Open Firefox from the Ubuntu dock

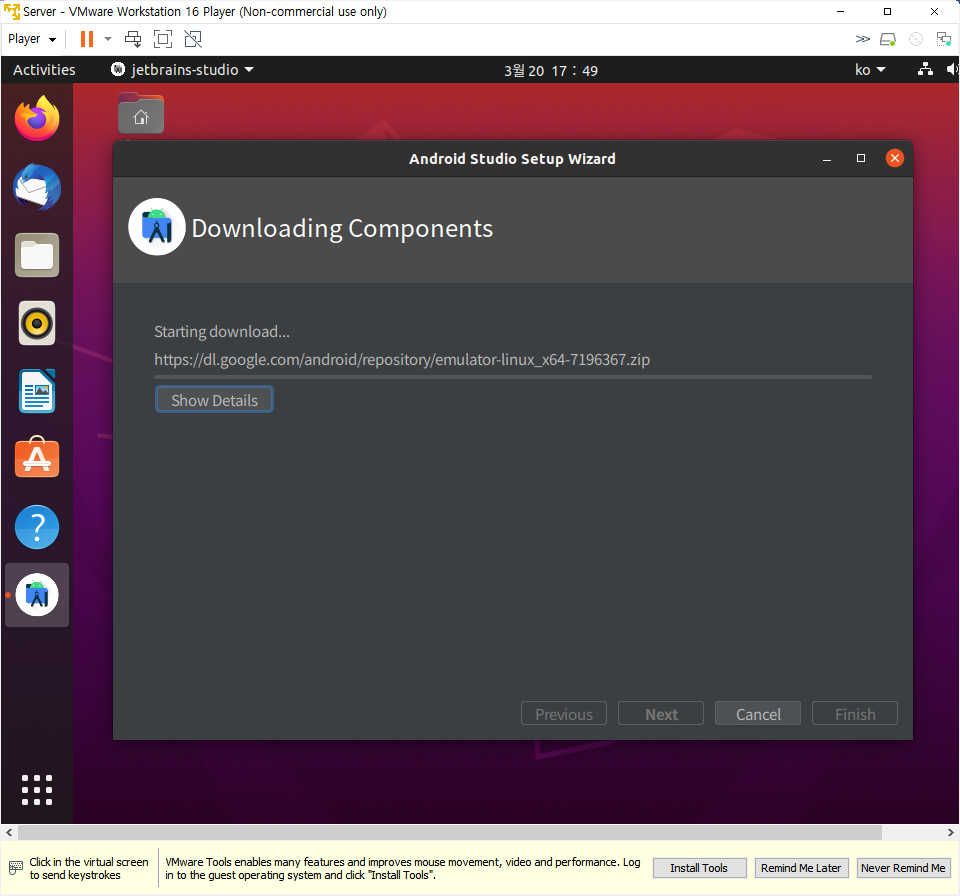coord(37,118)
